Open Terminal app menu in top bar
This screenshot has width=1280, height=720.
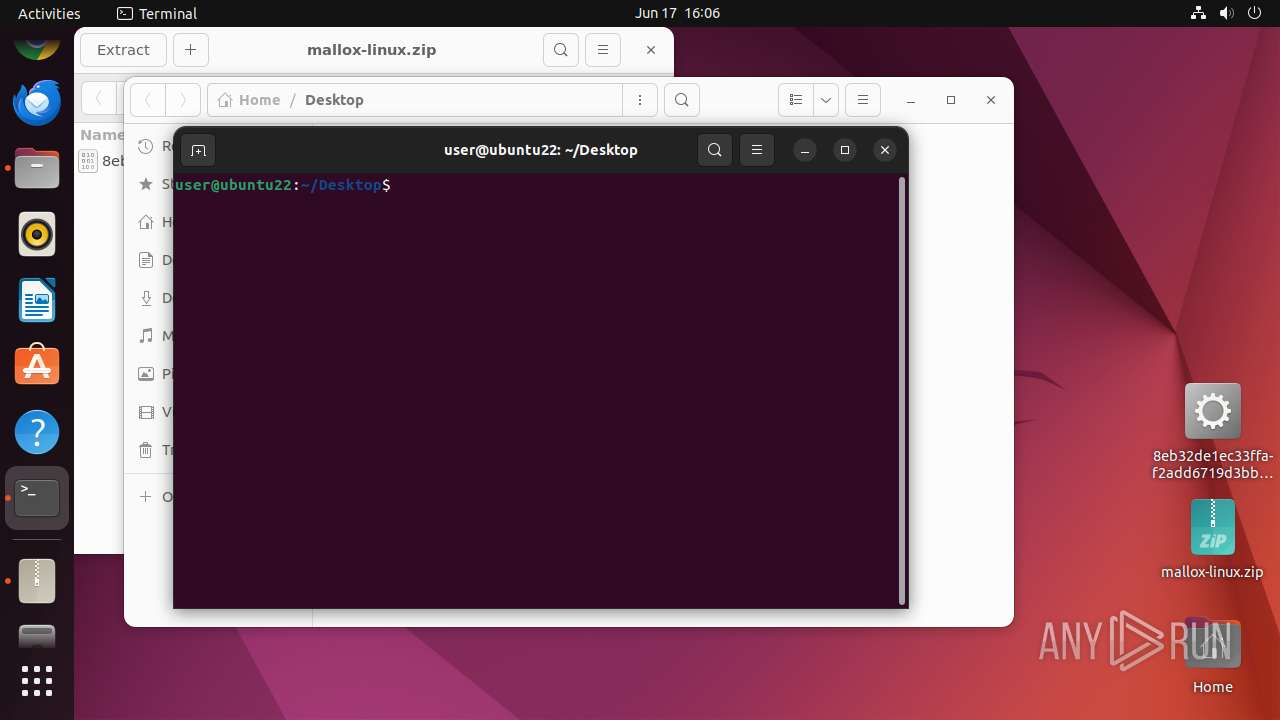click(157, 13)
